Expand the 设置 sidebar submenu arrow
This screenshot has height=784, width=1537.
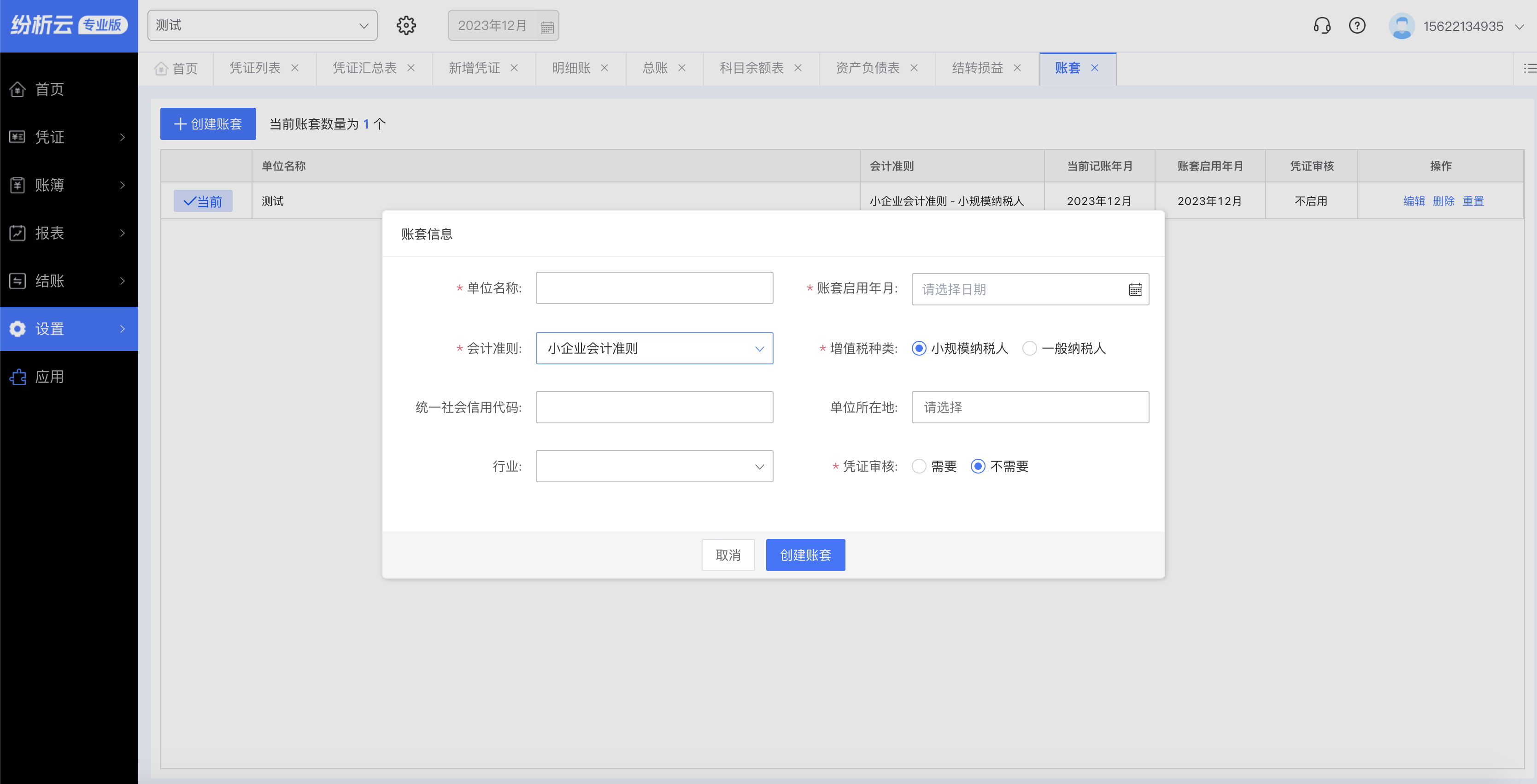[x=122, y=329]
